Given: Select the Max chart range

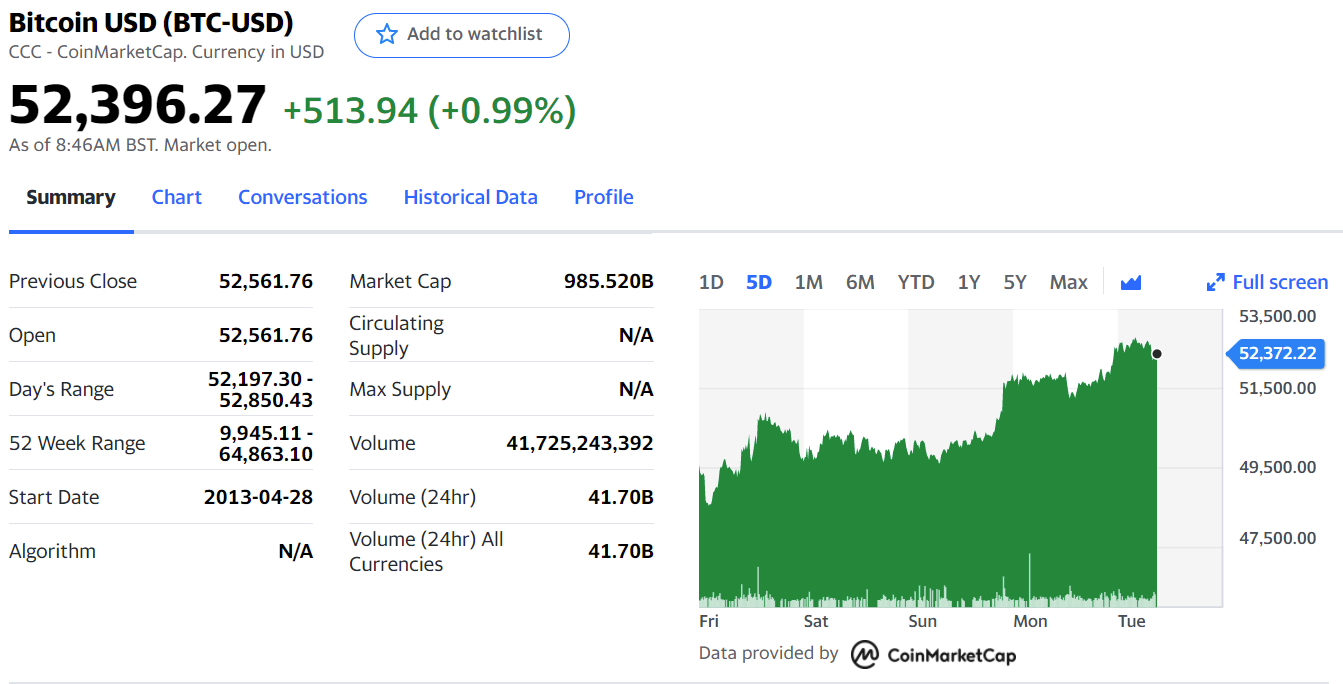Looking at the screenshot, I should tap(1069, 282).
